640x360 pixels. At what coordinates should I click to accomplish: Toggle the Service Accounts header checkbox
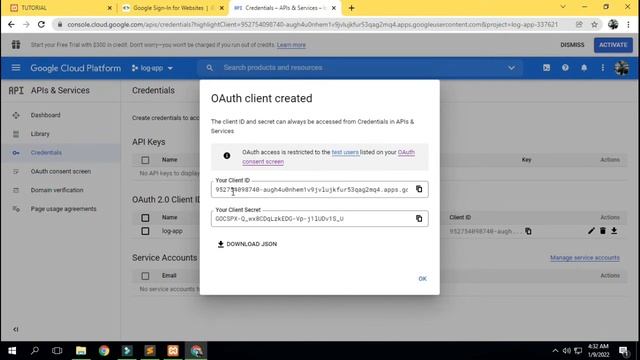(145, 276)
